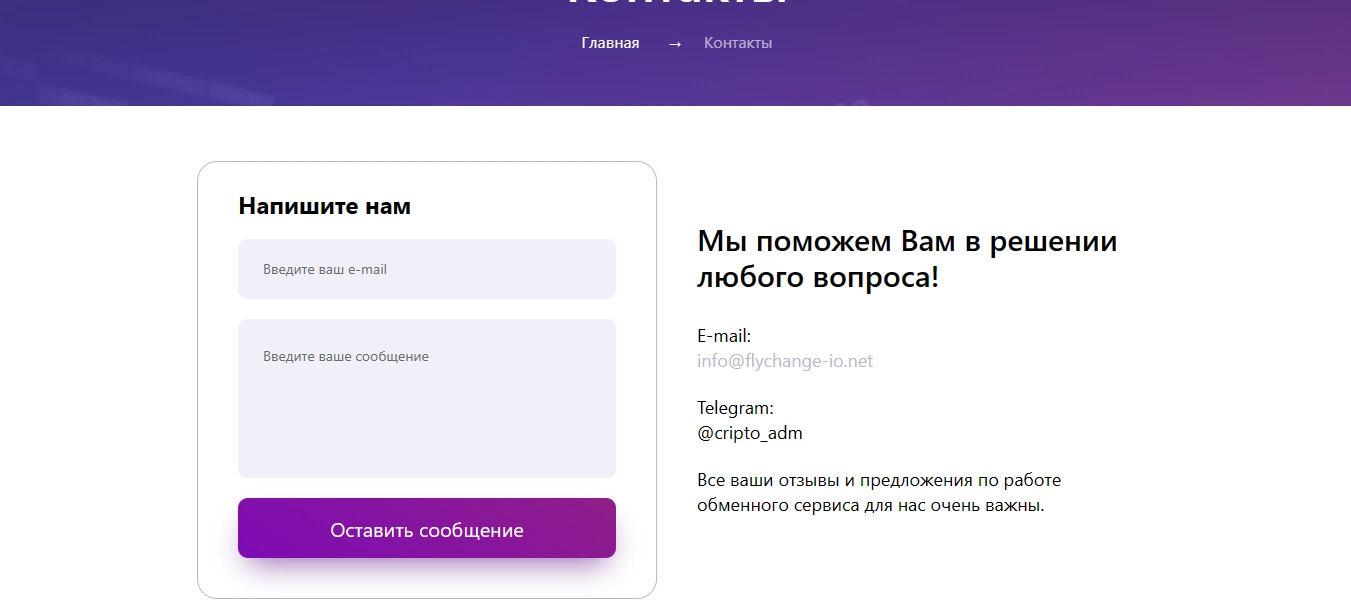Select the 'Напишите нам' form heading
The width and height of the screenshot is (1351, 615).
point(325,206)
